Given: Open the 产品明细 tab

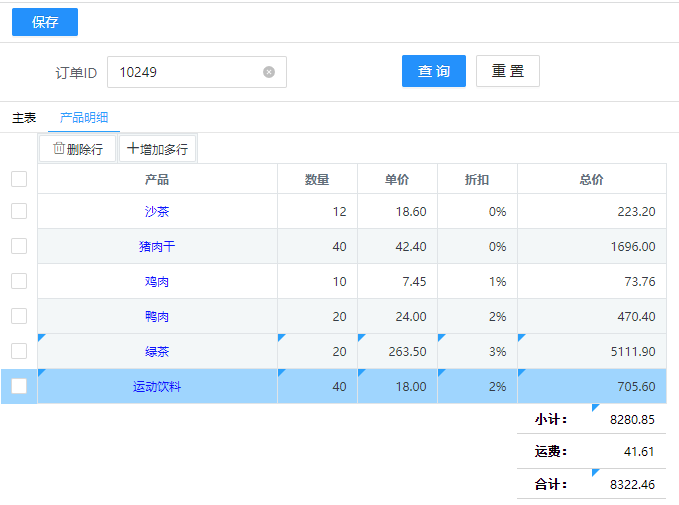Looking at the screenshot, I should pos(84,118).
